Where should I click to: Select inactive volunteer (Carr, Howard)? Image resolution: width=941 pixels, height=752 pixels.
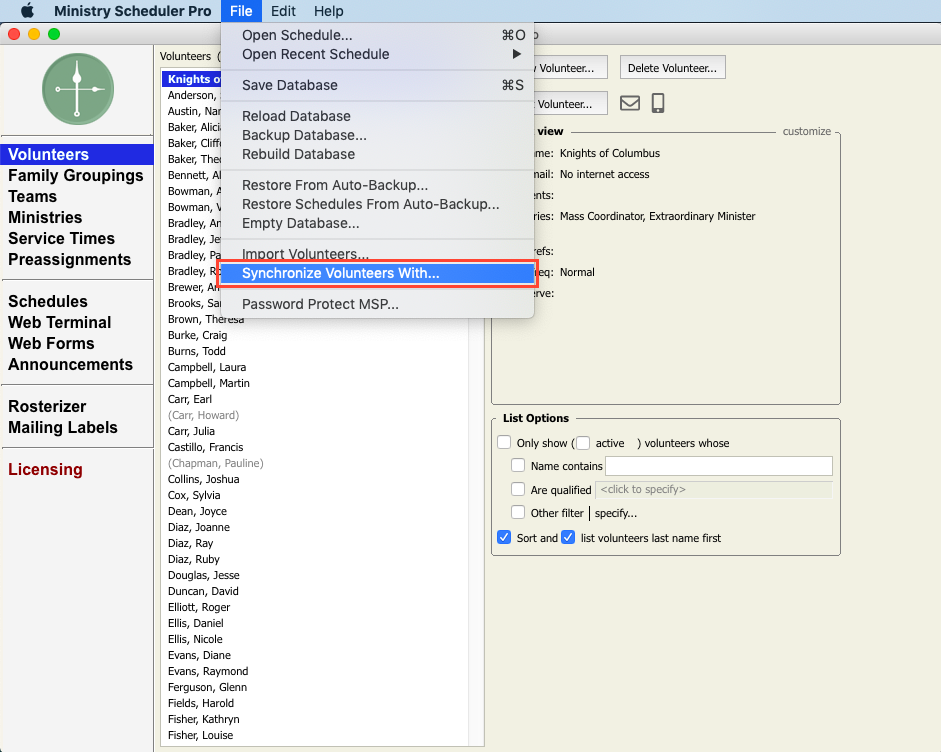tap(203, 415)
